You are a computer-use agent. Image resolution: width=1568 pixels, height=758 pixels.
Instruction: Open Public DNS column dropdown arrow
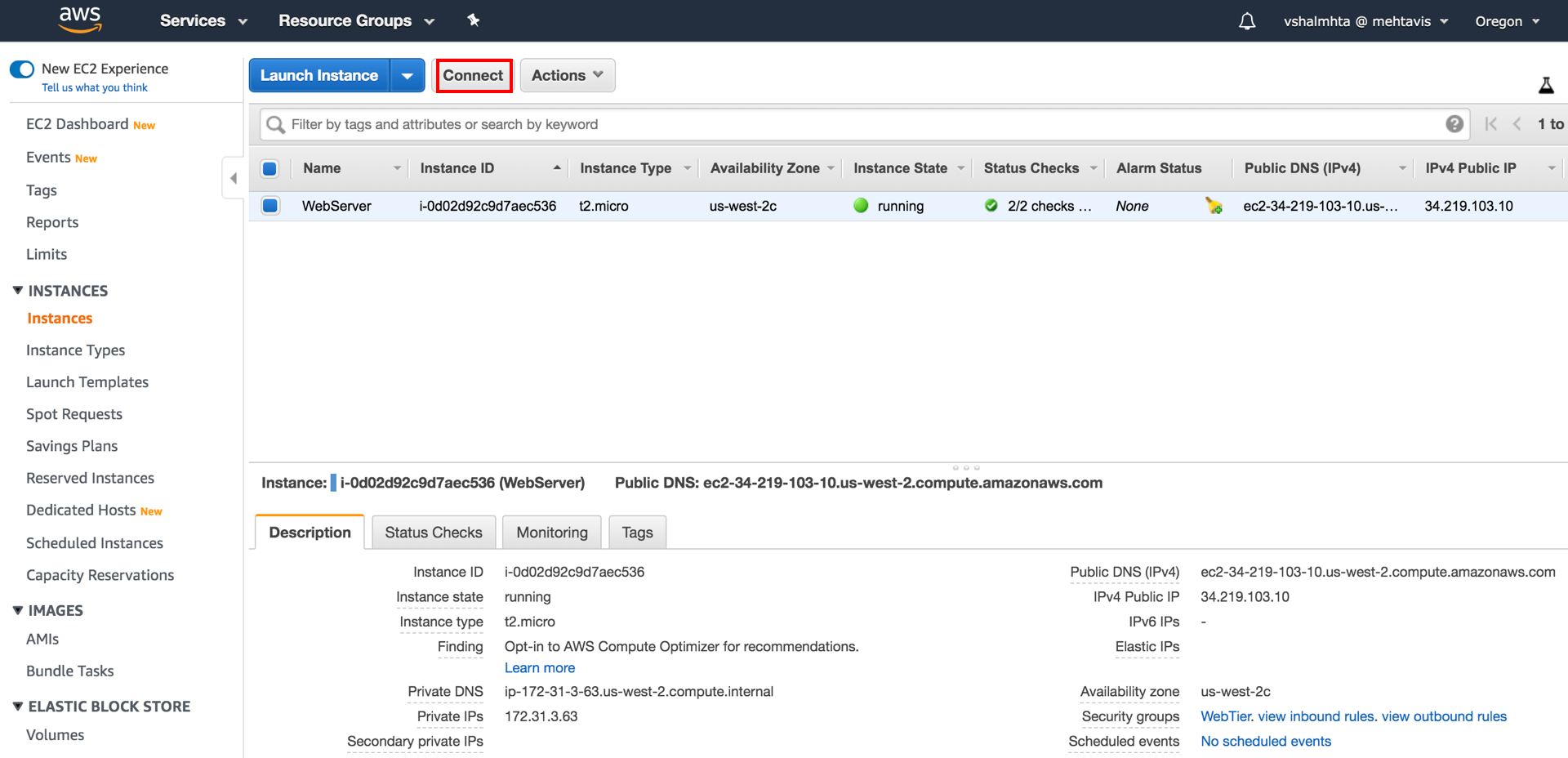pyautogui.click(x=1402, y=168)
